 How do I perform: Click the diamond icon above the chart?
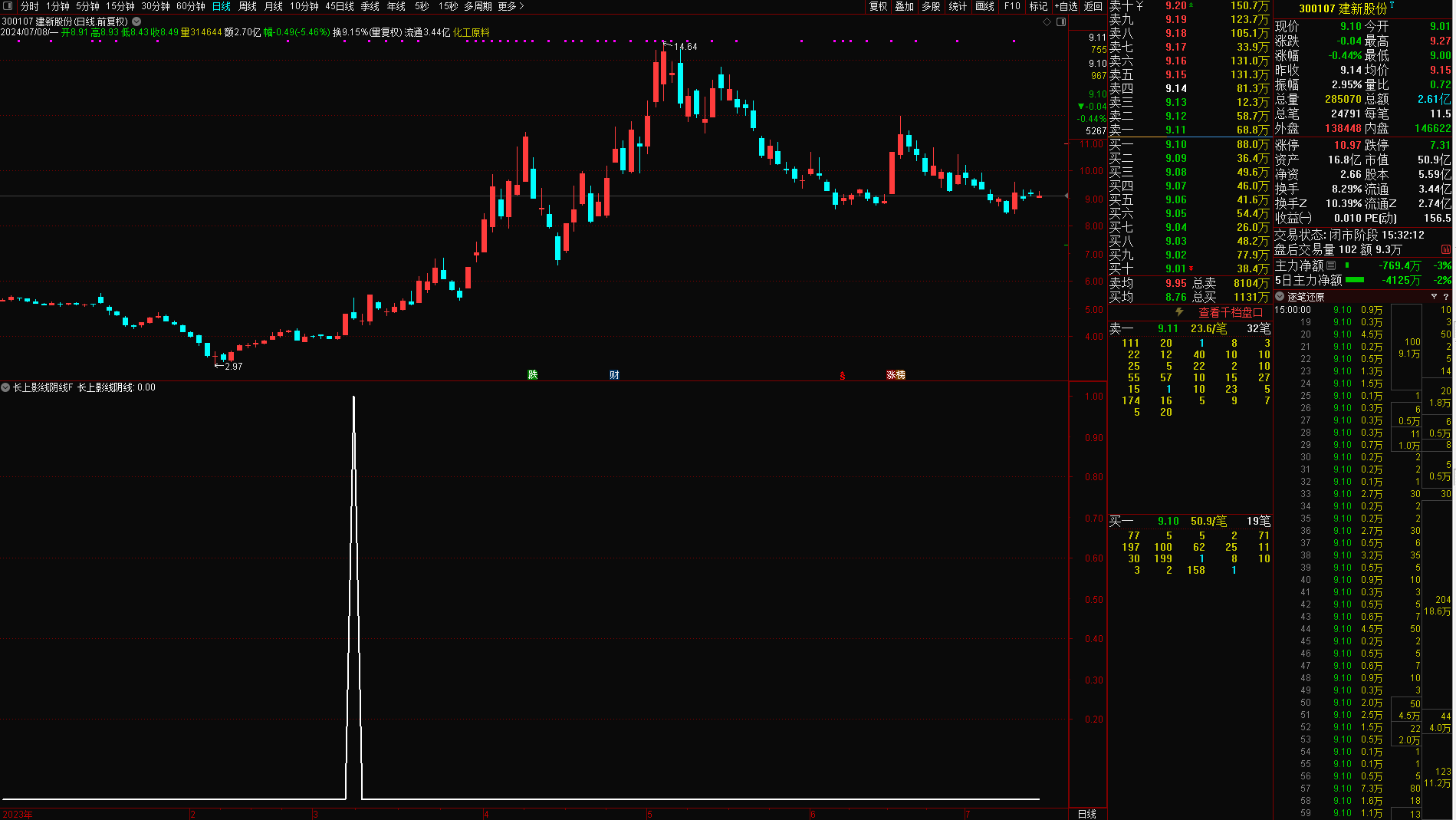coord(1047,22)
